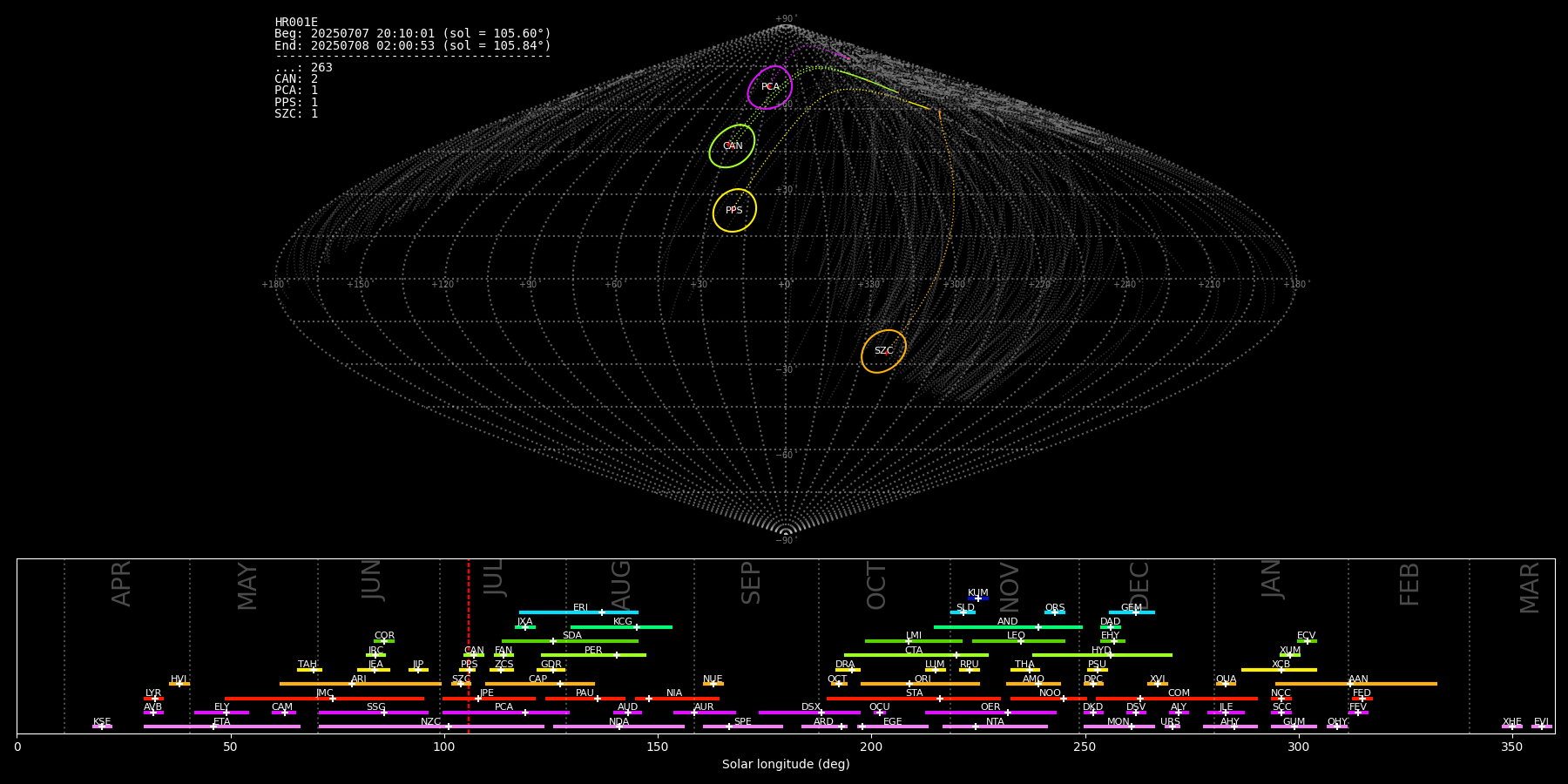1568x784 pixels.
Task: Click the DRA shower label
Action: (845, 665)
